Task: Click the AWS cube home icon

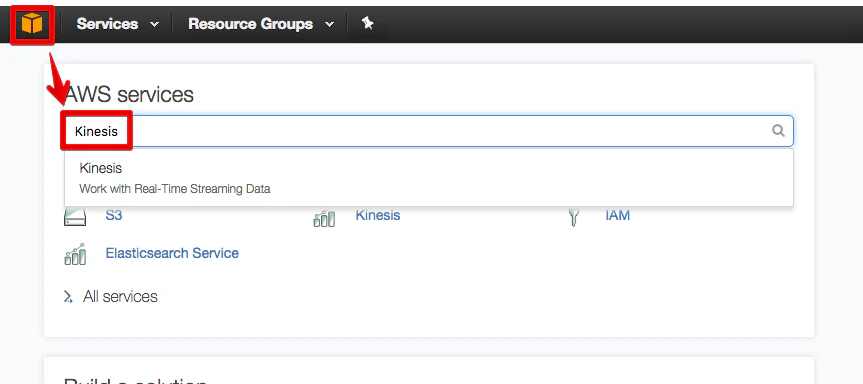Action: [32, 24]
